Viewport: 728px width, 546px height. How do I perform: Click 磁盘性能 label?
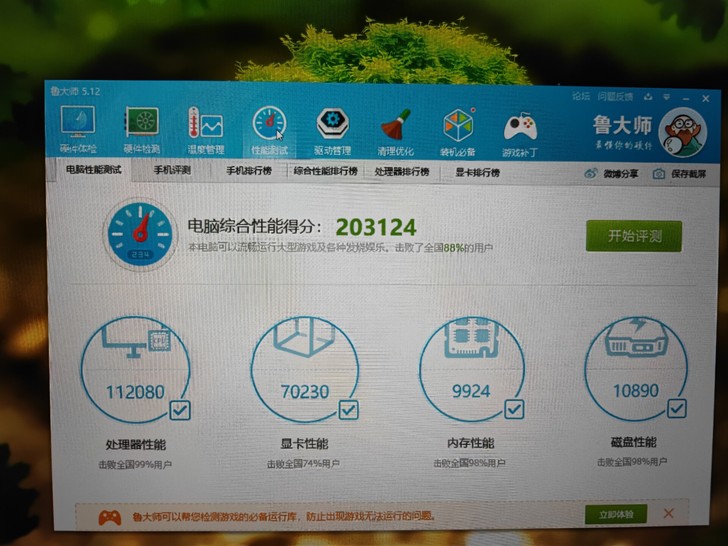(x=633, y=442)
